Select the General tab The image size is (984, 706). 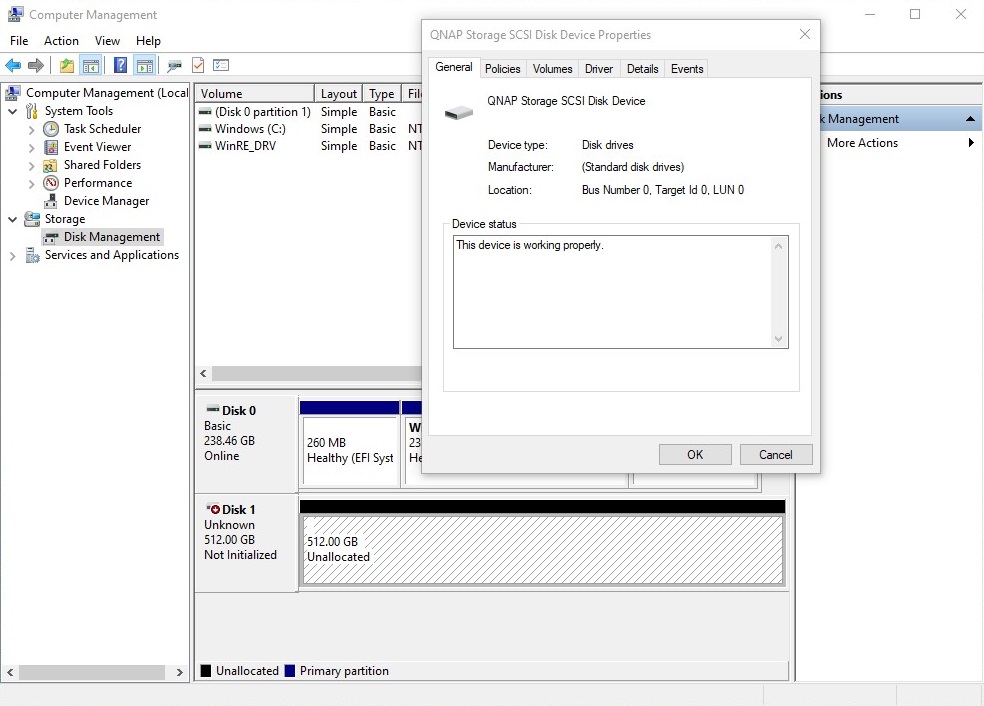(x=454, y=67)
